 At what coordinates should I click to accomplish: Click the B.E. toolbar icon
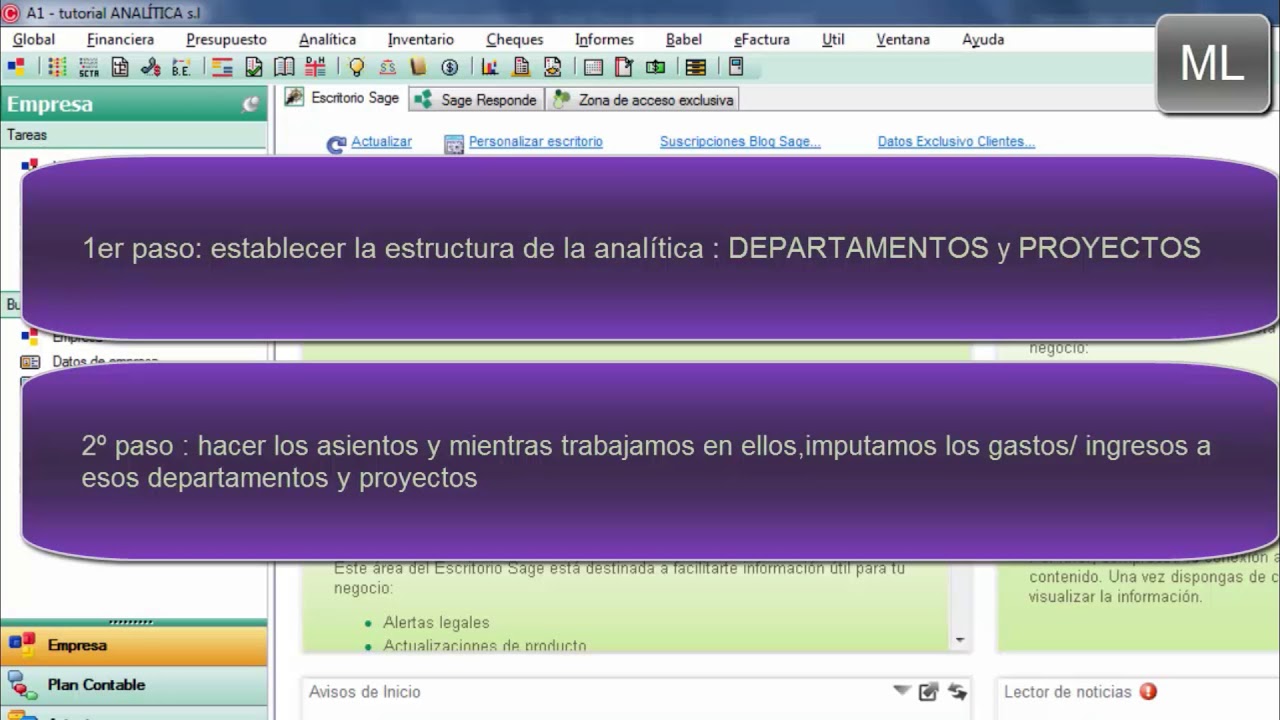click(x=181, y=67)
